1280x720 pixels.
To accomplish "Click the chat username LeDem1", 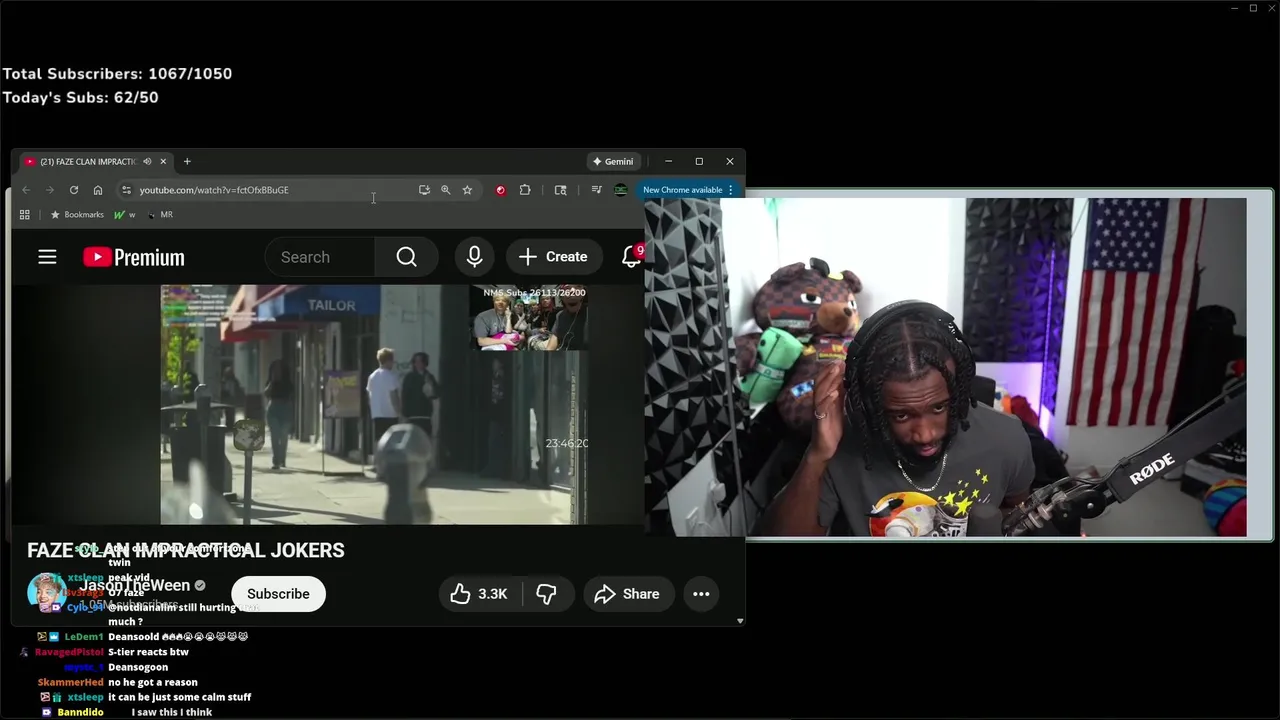I will 84,637.
